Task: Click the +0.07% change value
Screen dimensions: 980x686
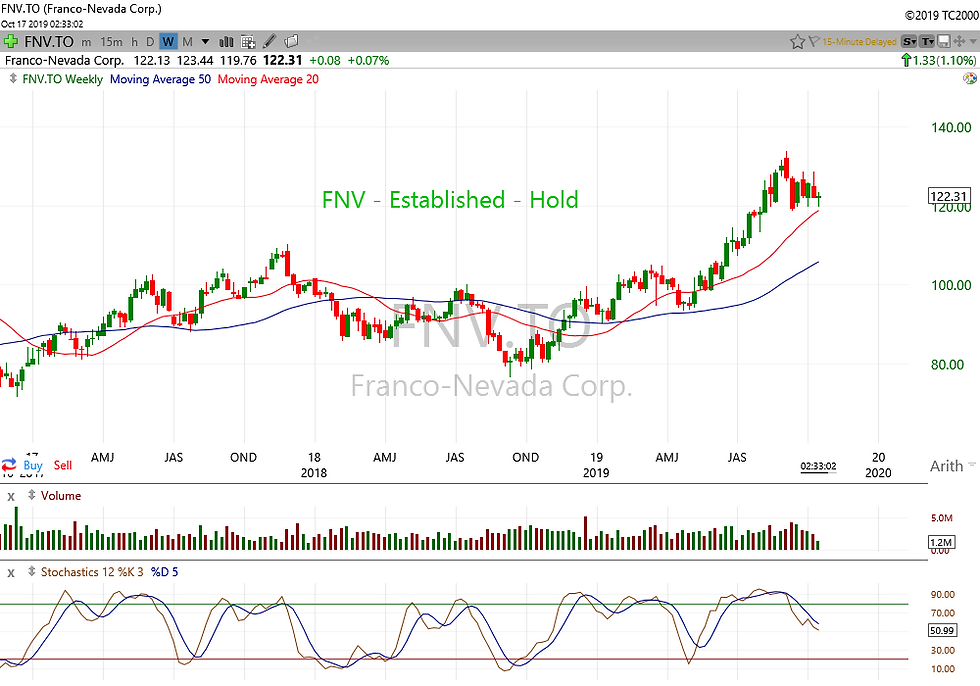Action: pyautogui.click(x=368, y=61)
